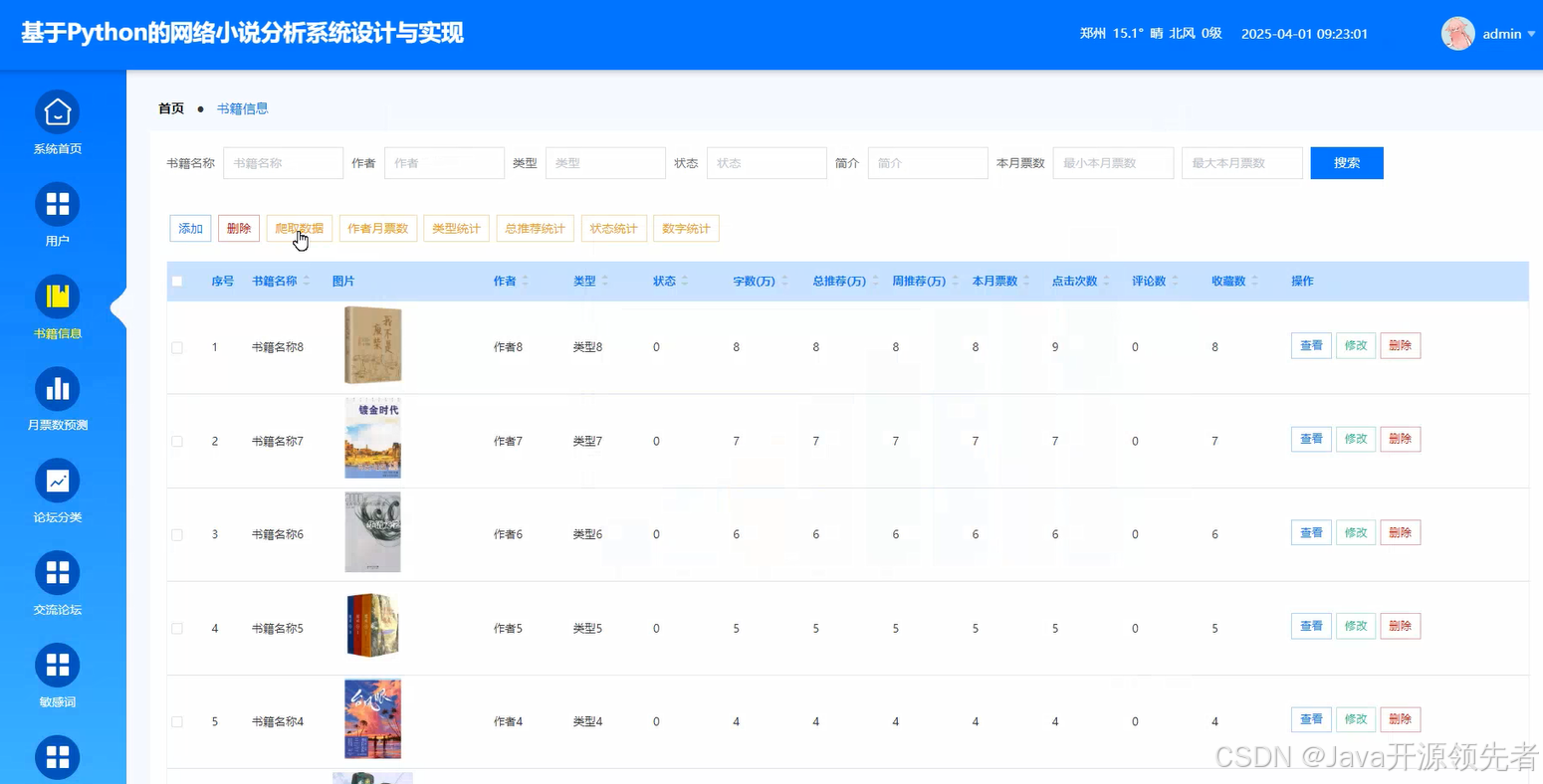Open 月票数预测 using the bar chart icon
The height and width of the screenshot is (784, 1543).
point(57,388)
